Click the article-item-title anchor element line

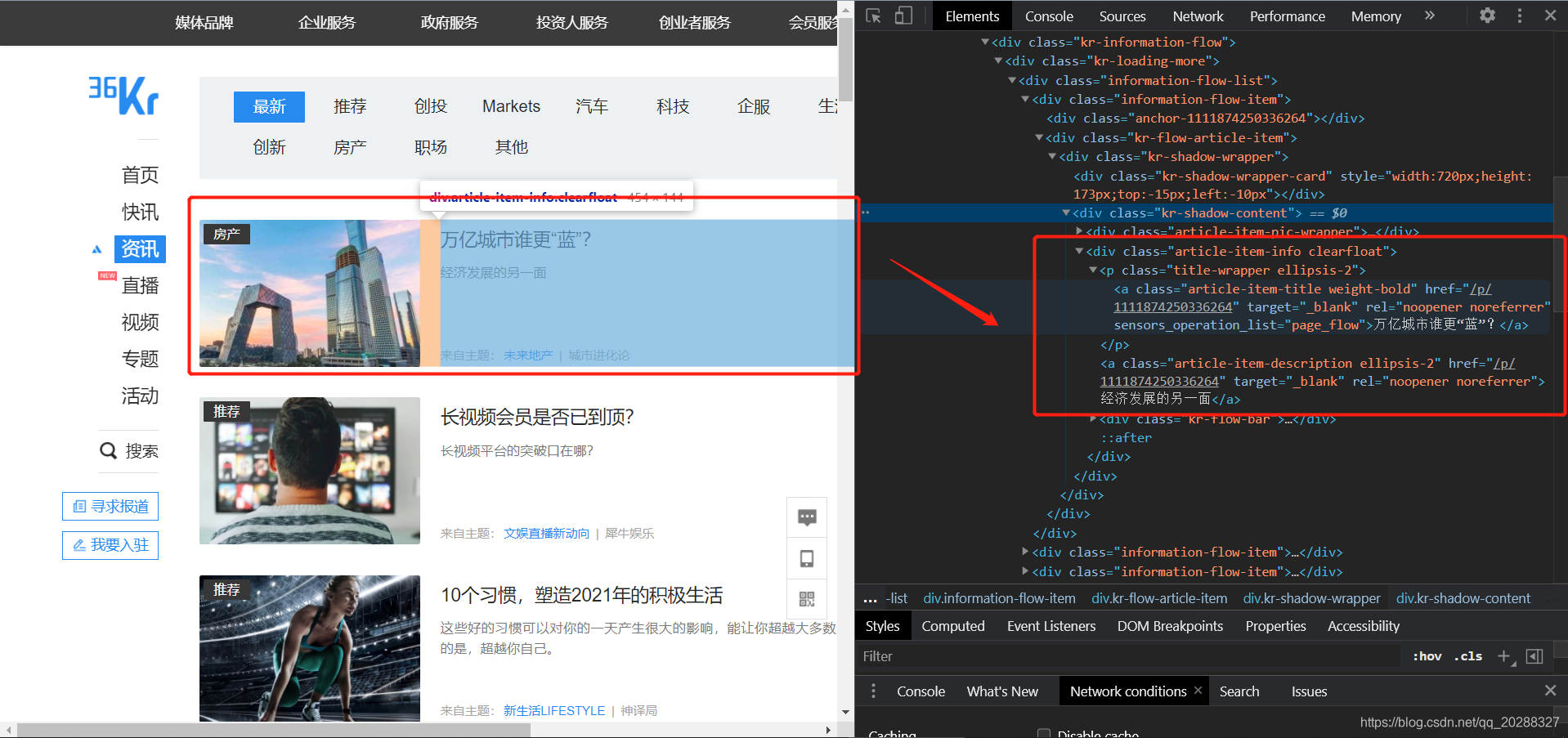[x=1331, y=307]
